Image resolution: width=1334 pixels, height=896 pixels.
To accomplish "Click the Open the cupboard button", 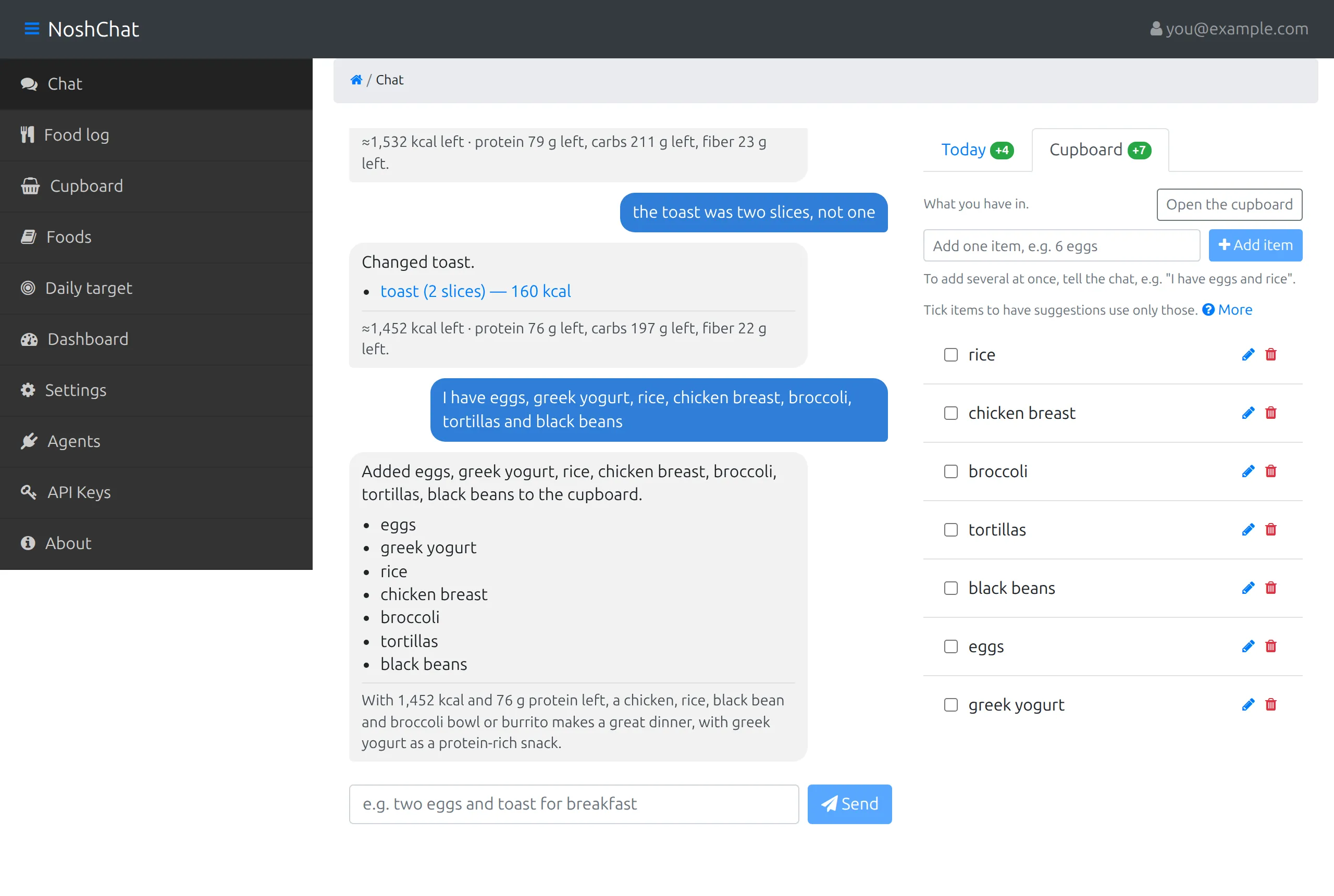I will tap(1229, 205).
